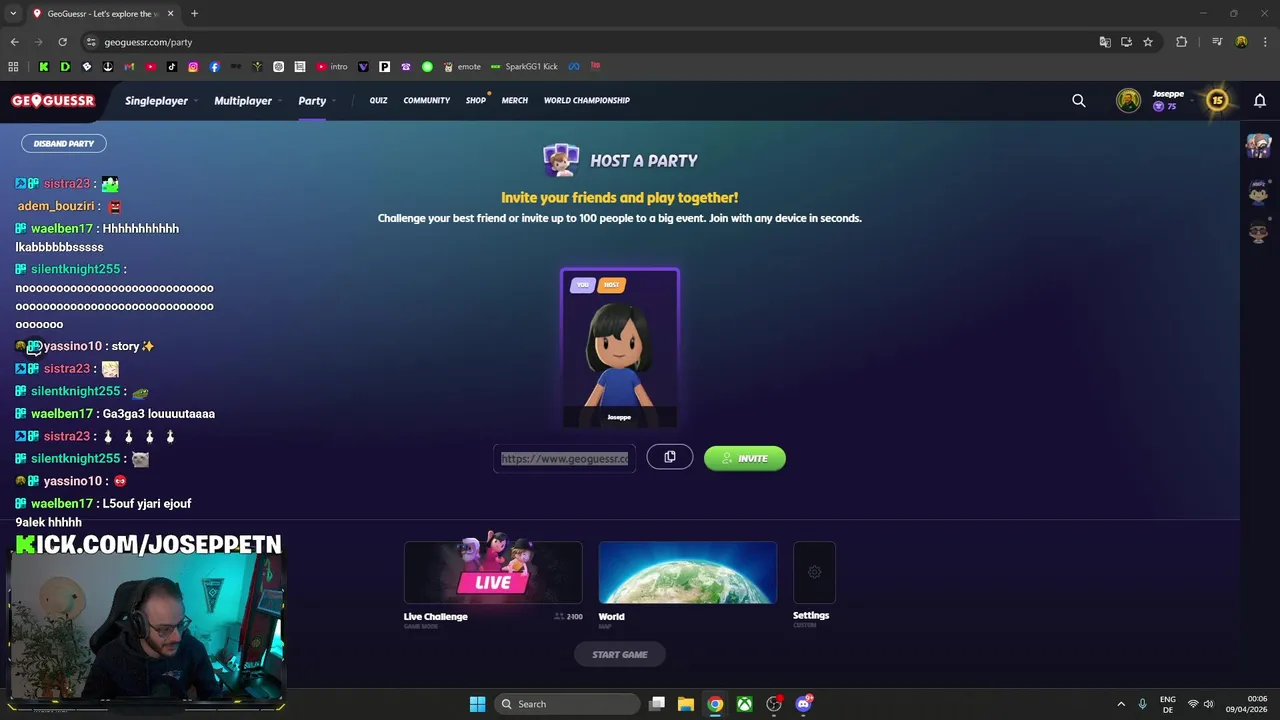The width and height of the screenshot is (1280, 720).
Task: Click the START GAME button
Action: pyautogui.click(x=620, y=654)
